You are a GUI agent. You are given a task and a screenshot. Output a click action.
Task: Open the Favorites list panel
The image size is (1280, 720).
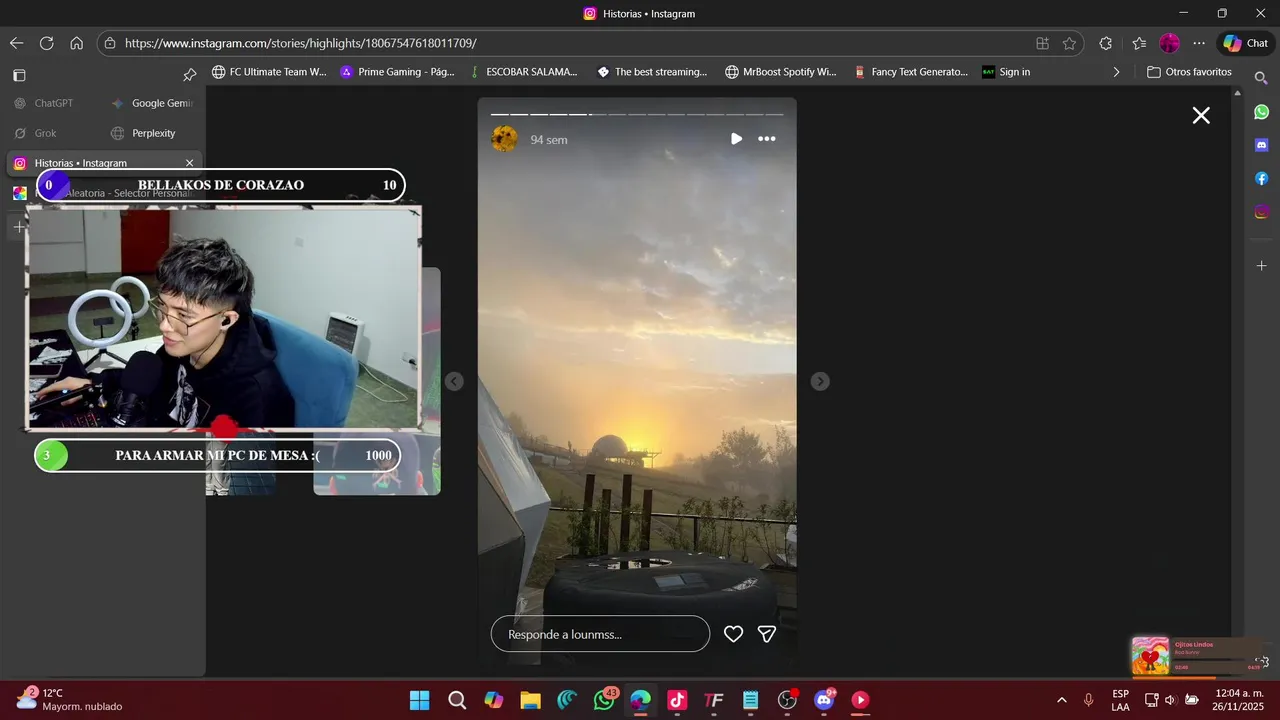tap(1139, 43)
